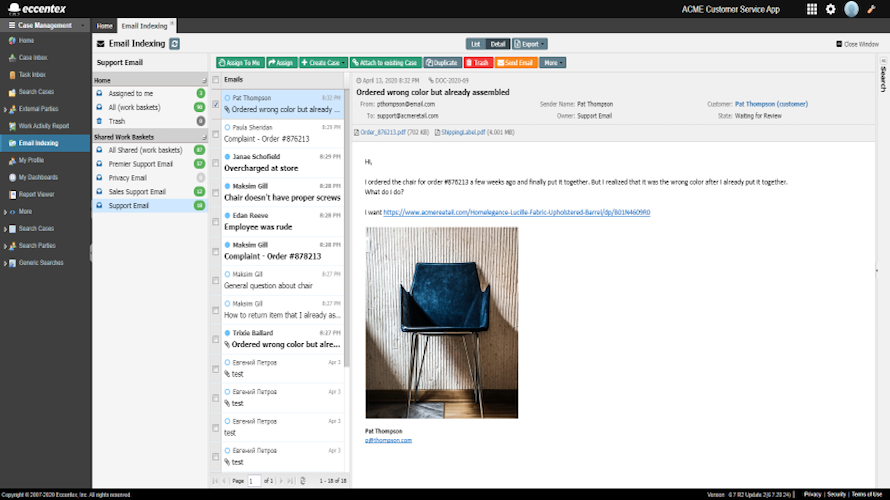The width and height of the screenshot is (890, 500).
Task: Switch to the Home tab
Action: [x=105, y=25]
